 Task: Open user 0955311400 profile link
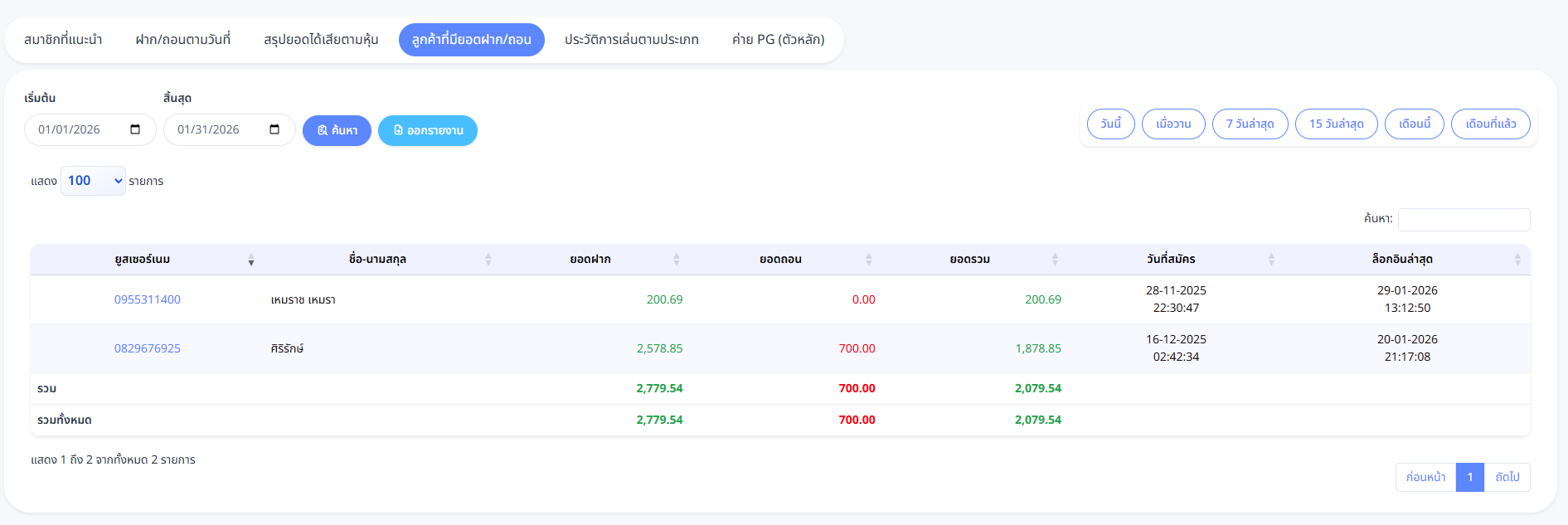[x=148, y=299]
